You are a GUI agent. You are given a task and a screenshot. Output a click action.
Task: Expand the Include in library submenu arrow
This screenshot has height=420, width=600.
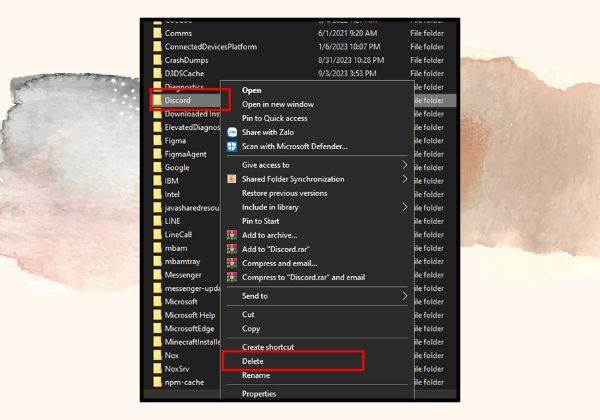[x=404, y=207]
